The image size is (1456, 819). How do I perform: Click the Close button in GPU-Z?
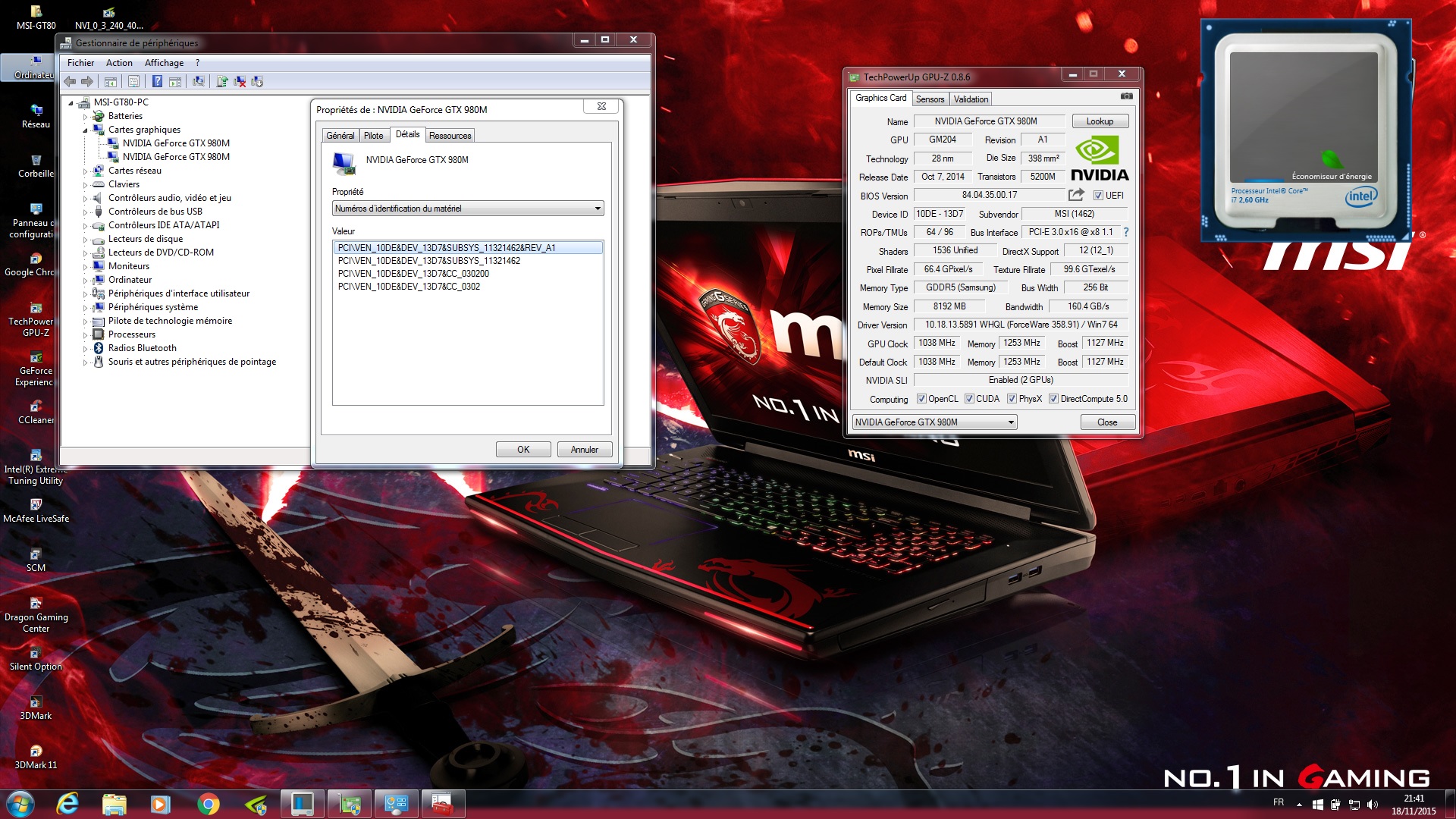click(x=1107, y=422)
